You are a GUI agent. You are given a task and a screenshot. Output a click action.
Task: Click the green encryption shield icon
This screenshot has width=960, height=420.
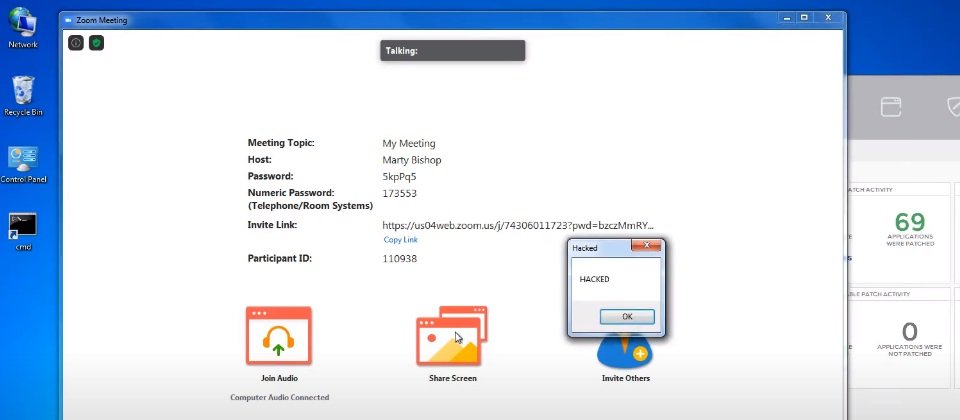(96, 43)
